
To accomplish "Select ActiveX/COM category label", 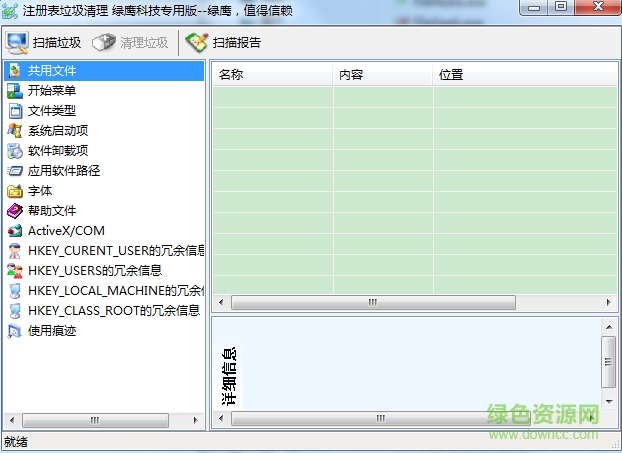I will point(66,230).
